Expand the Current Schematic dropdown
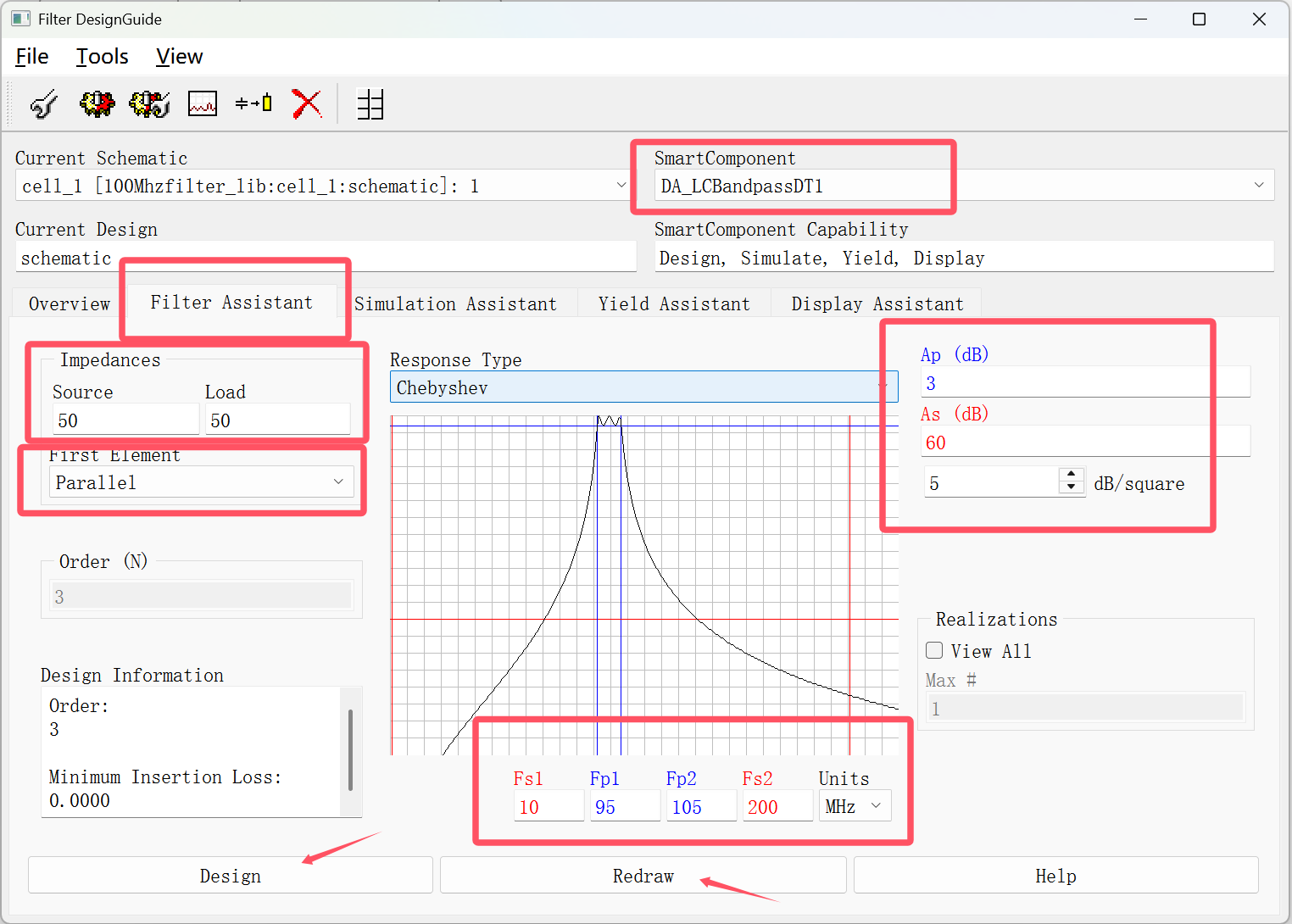 point(621,186)
